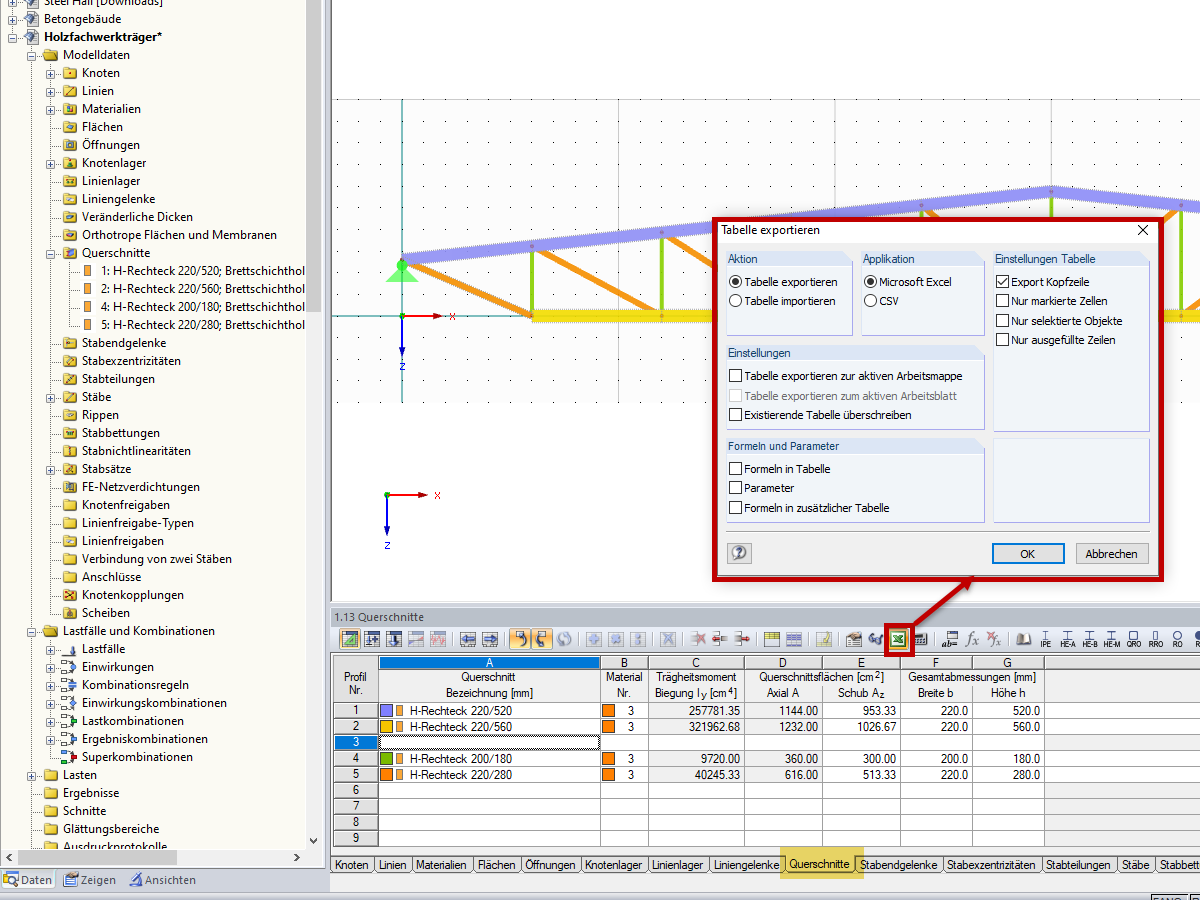Check Nur markierte Zellen option
1200x900 pixels.
[1002, 301]
